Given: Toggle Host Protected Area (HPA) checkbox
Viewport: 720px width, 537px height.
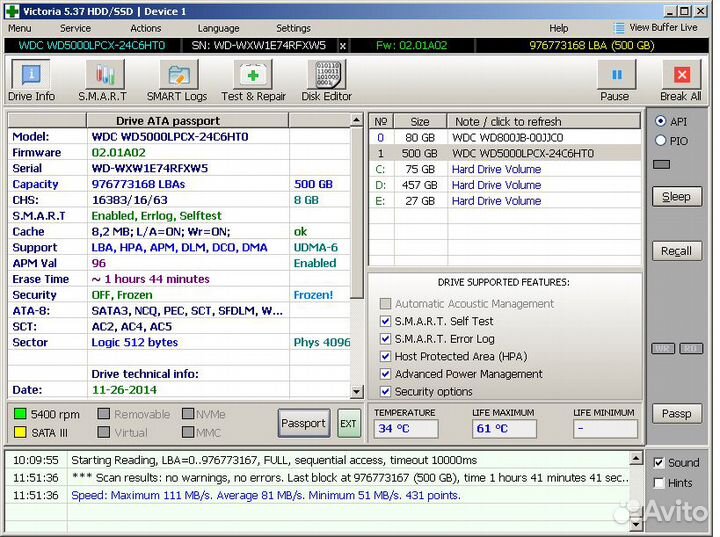Looking at the screenshot, I should (385, 356).
